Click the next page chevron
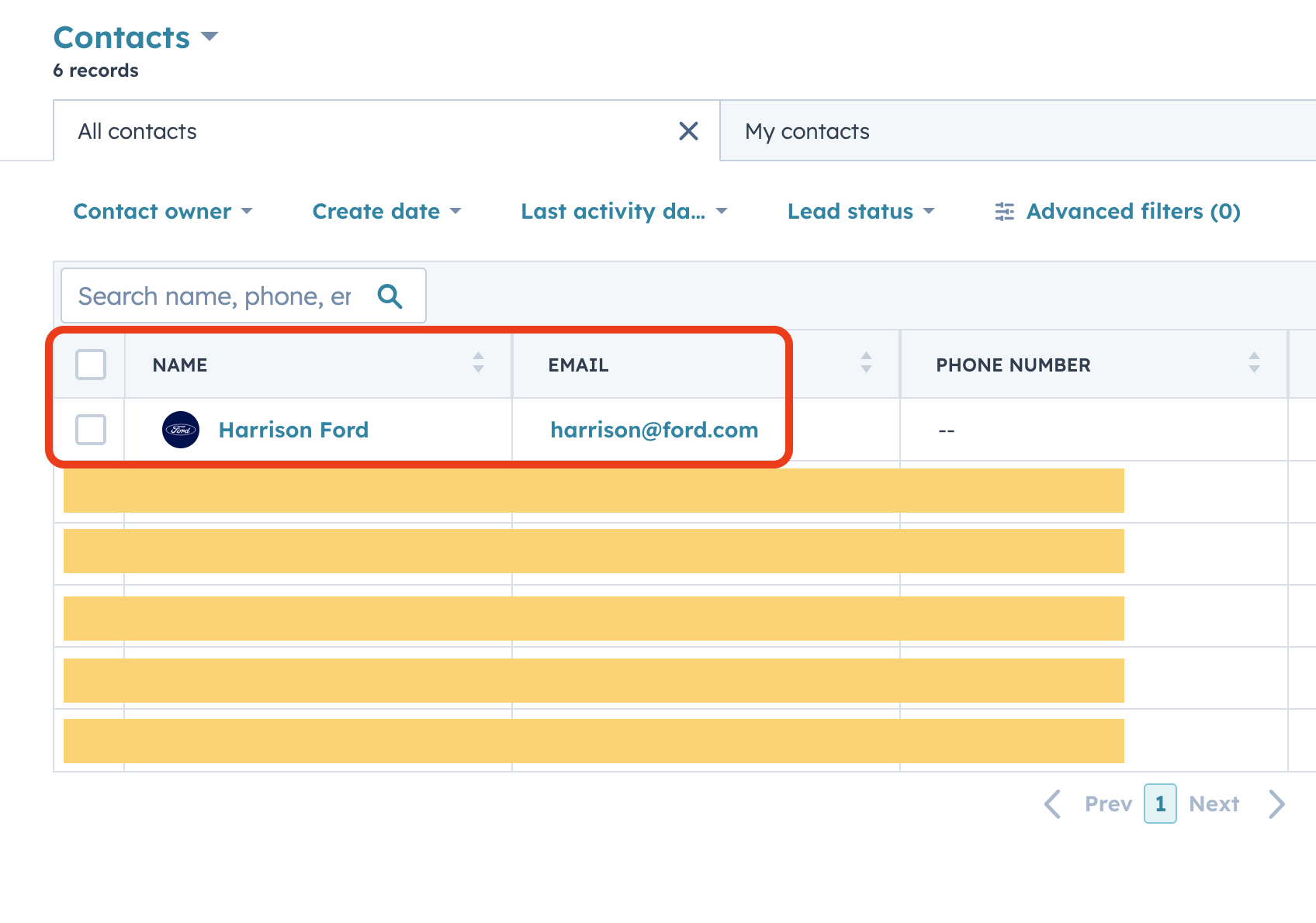The width and height of the screenshot is (1316, 923). click(1276, 804)
